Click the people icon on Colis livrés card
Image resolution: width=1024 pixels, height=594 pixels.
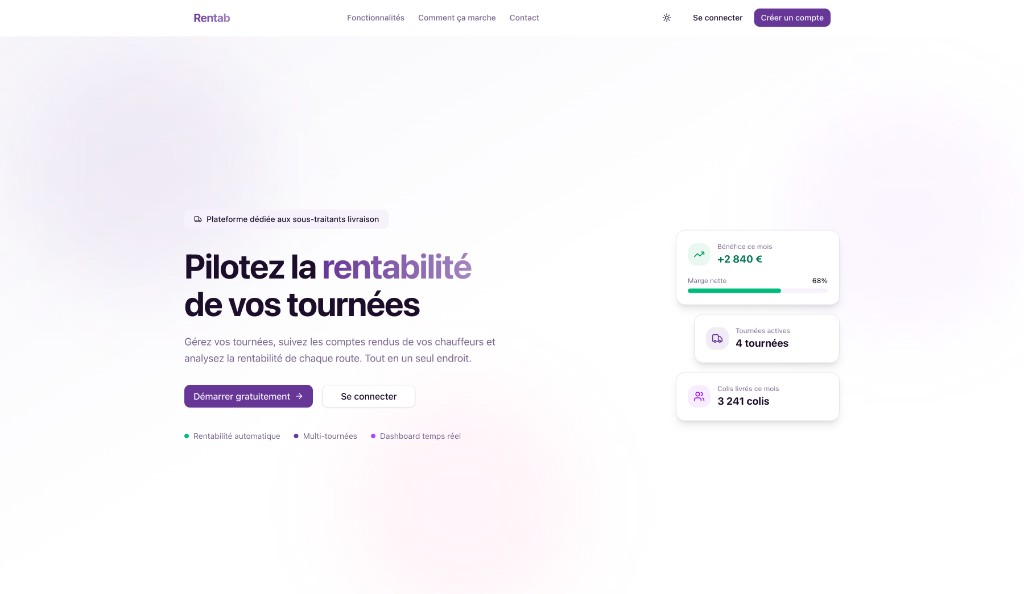[x=699, y=396]
